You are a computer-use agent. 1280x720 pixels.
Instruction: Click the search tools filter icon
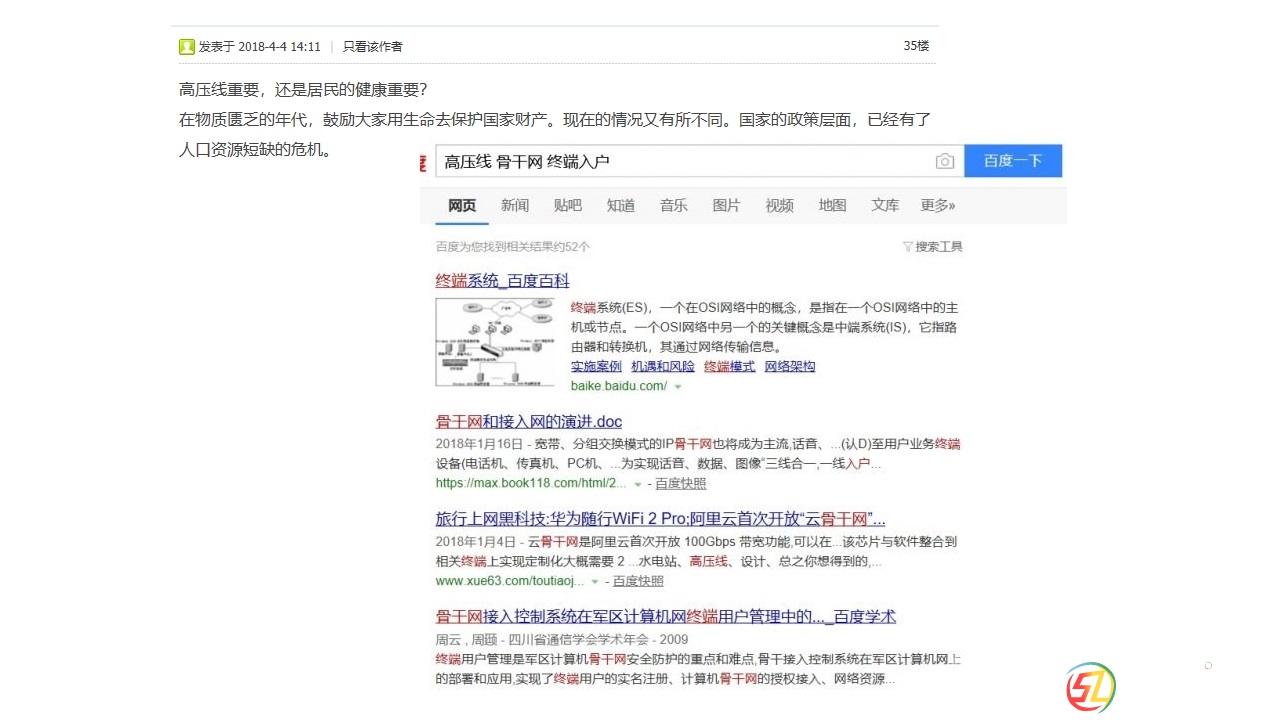pyautogui.click(x=908, y=247)
